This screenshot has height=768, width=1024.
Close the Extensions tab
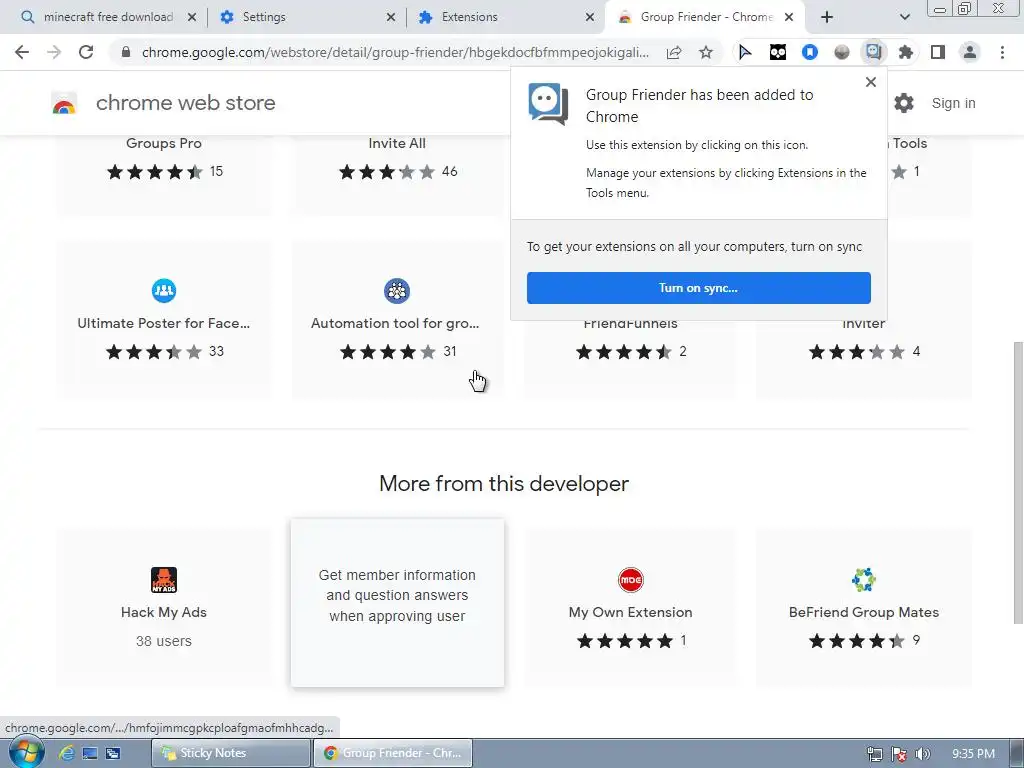(590, 17)
